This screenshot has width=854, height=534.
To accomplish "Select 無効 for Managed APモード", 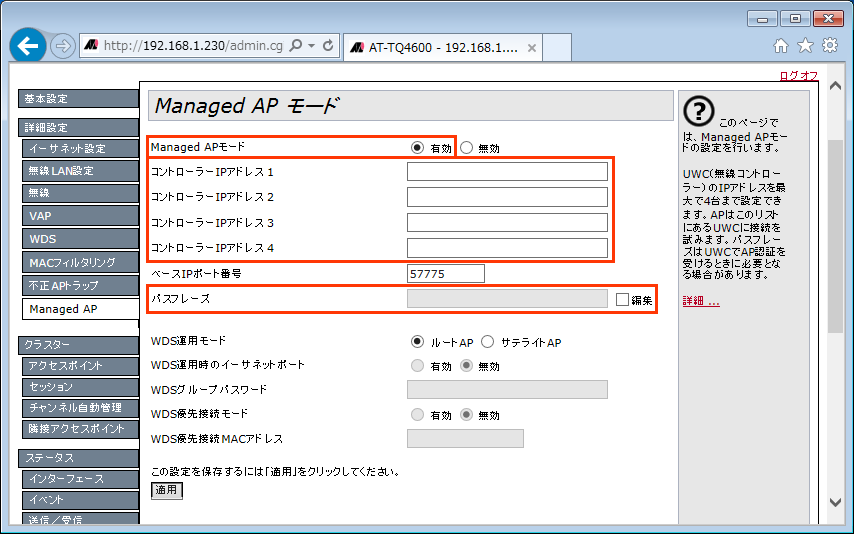I will pos(467,148).
